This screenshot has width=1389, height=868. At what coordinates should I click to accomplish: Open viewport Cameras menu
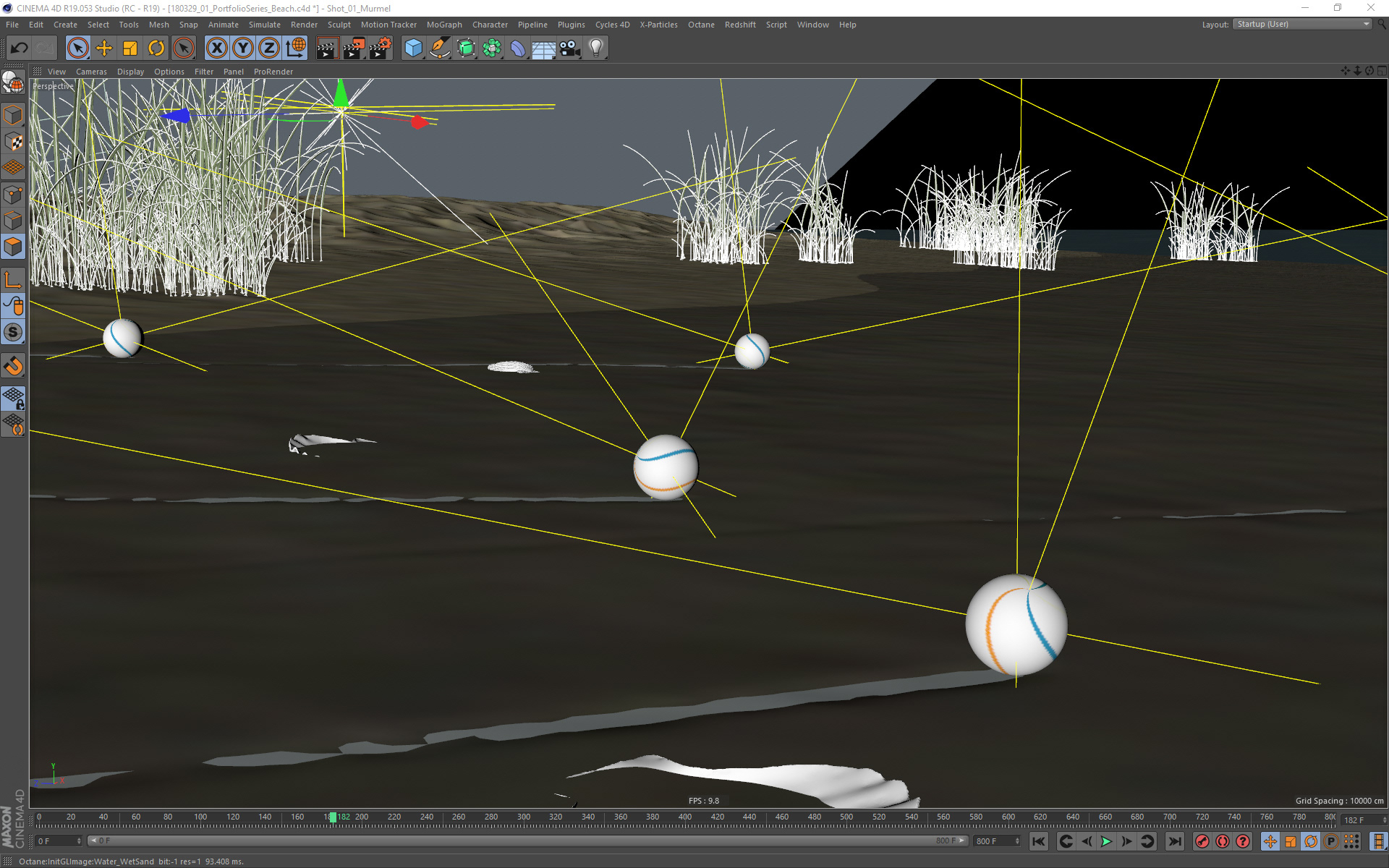pos(91,72)
